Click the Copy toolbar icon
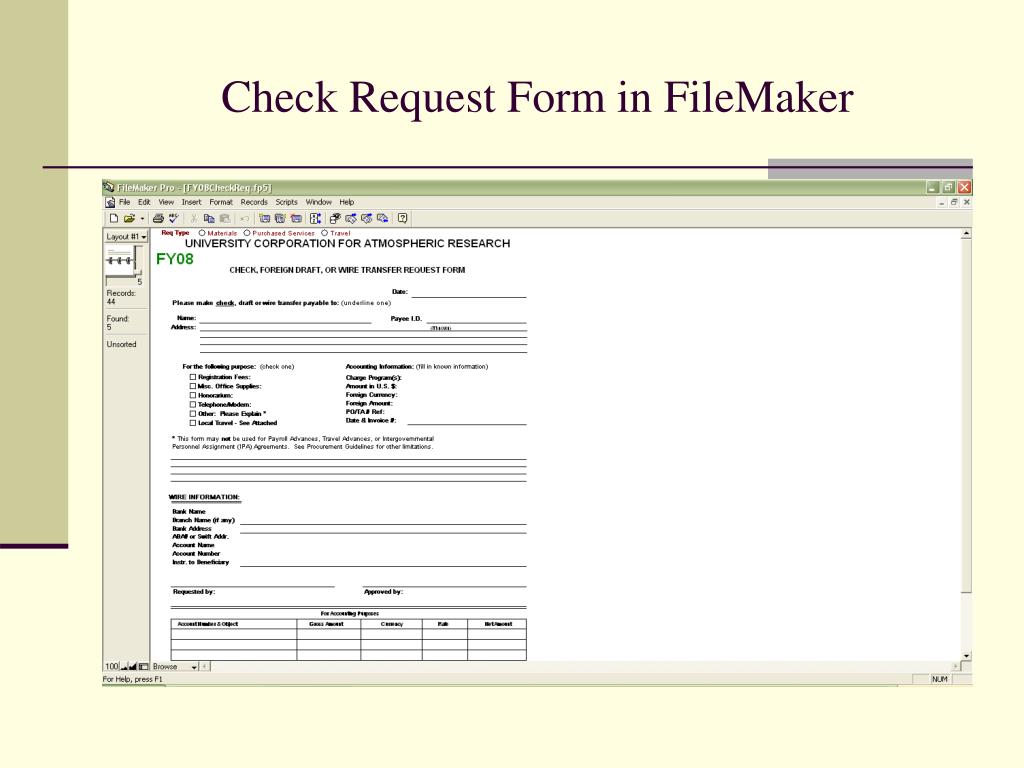 (x=209, y=219)
